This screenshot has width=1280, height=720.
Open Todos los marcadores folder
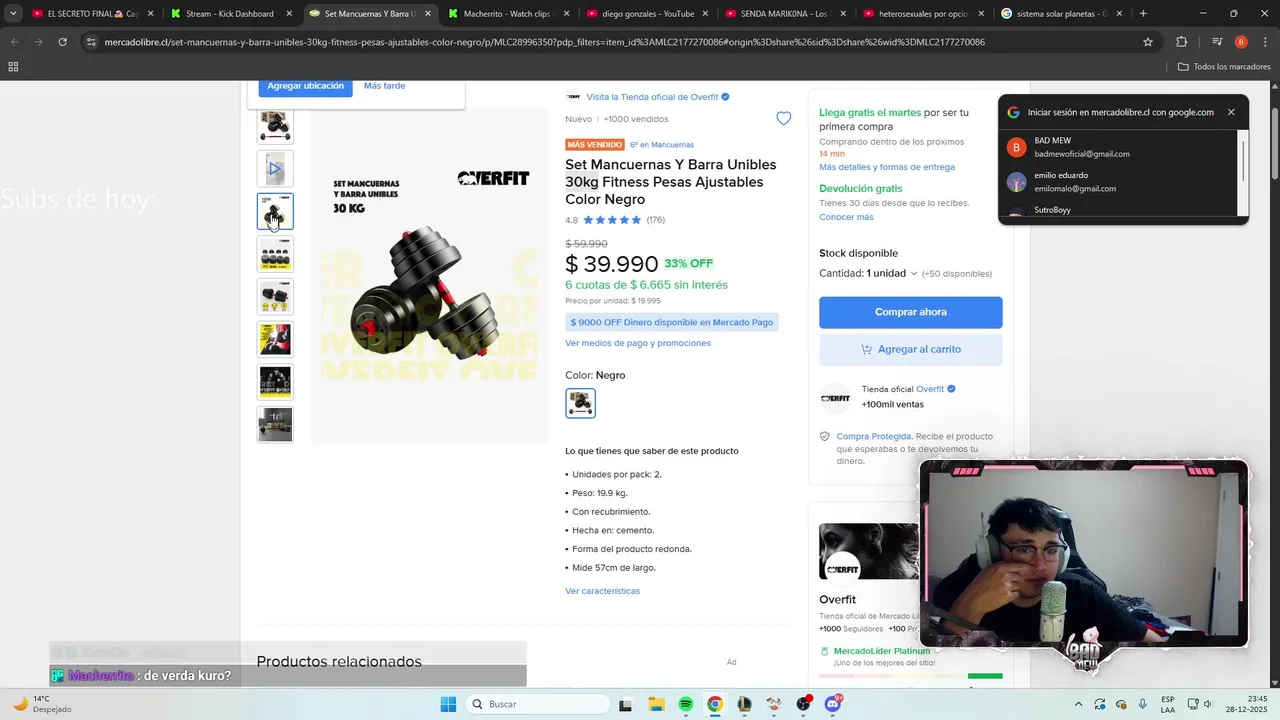[x=1224, y=67]
